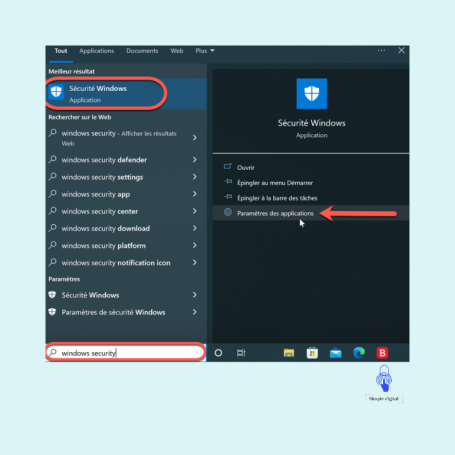Click pin icon beside Épingler au menu Démarrer
This screenshot has height=455, width=455.
228,182
